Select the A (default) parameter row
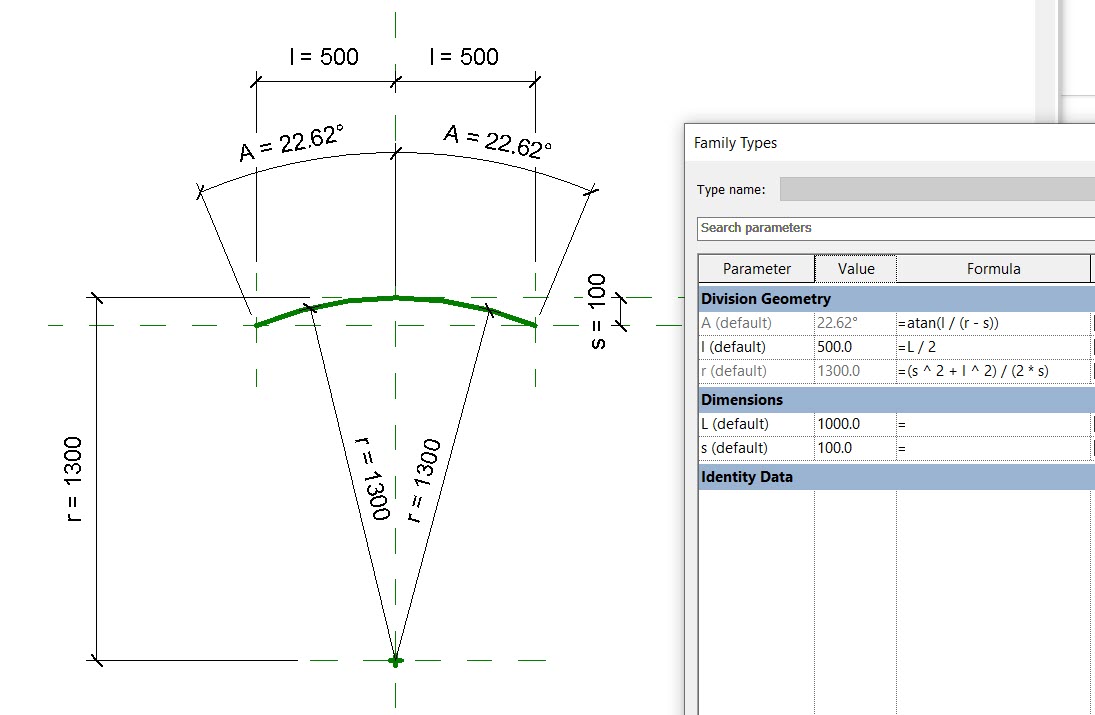Image resolution: width=1095 pixels, height=715 pixels. tap(897, 323)
